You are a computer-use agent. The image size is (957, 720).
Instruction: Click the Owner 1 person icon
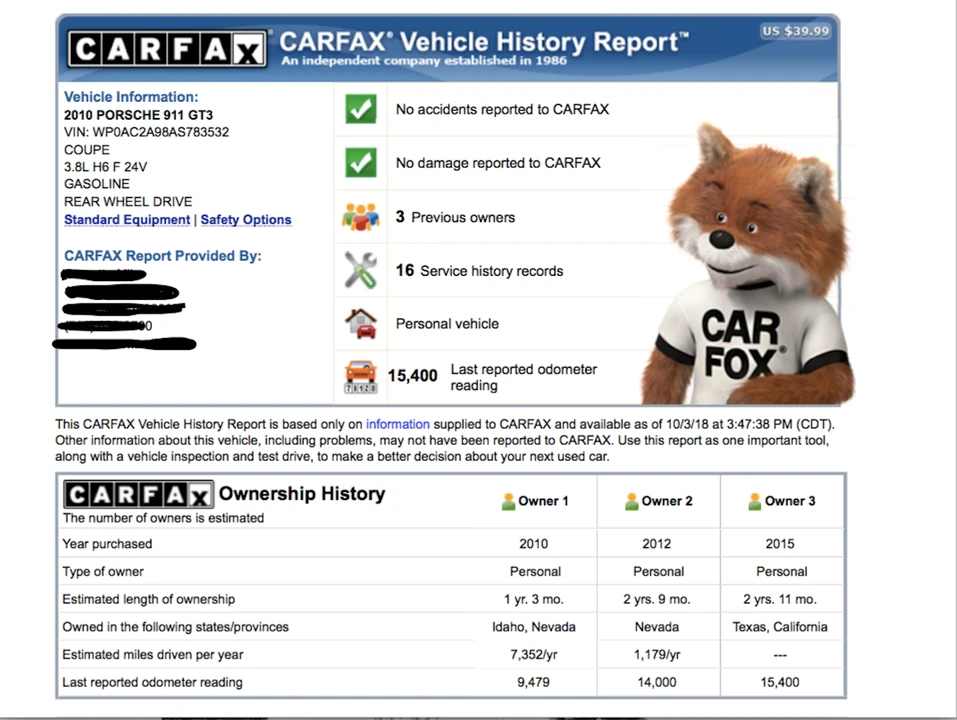tap(508, 502)
